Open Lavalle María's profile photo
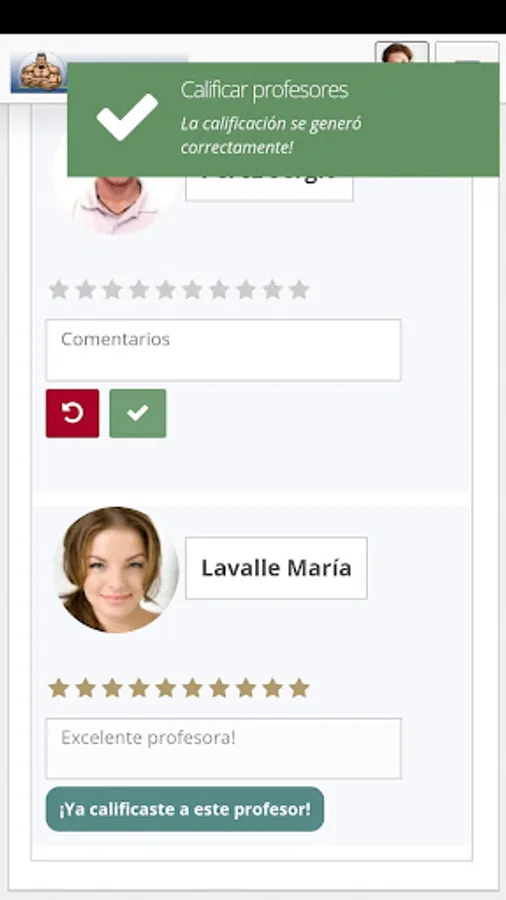 coord(116,570)
